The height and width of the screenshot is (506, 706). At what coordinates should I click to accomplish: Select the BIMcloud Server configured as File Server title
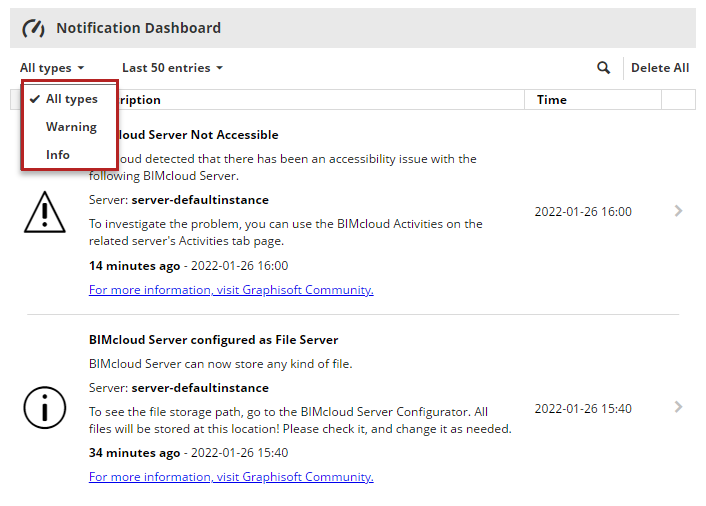213,340
